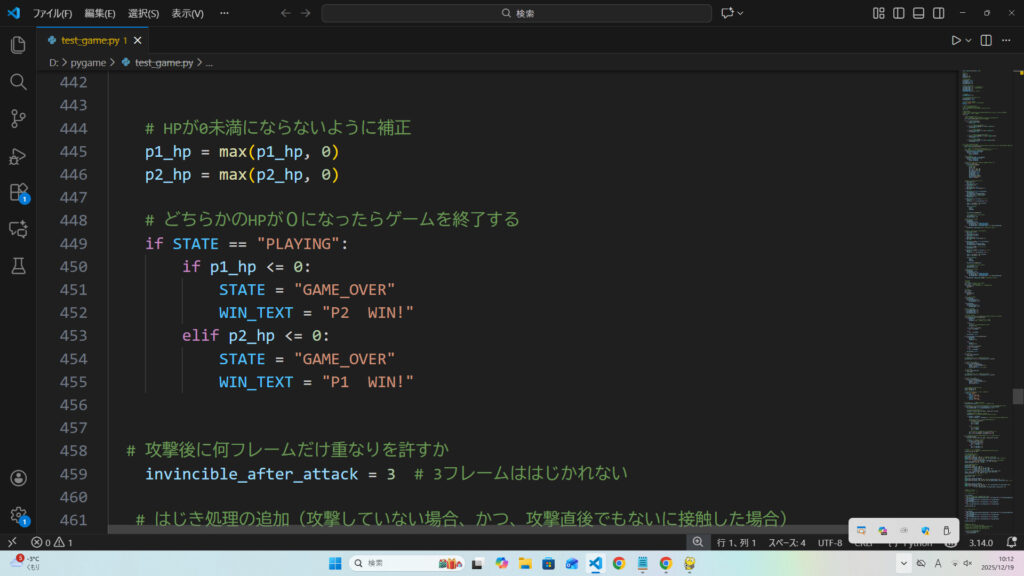Show hidden system tray icons chevron
Screen dimensions: 1024x576
(x=904, y=563)
